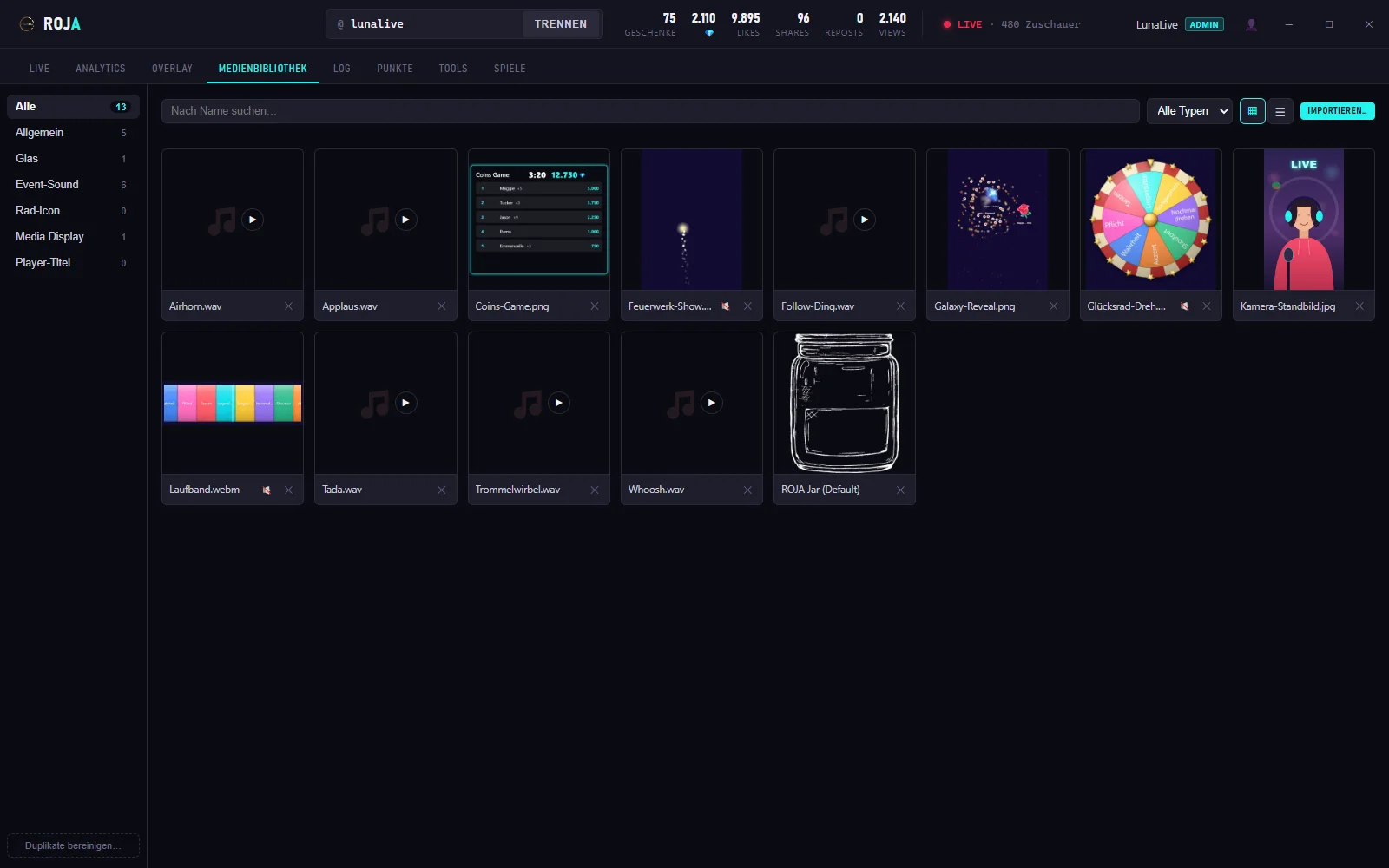
Task: Open the Analytics tab
Action: pyautogui.click(x=101, y=69)
